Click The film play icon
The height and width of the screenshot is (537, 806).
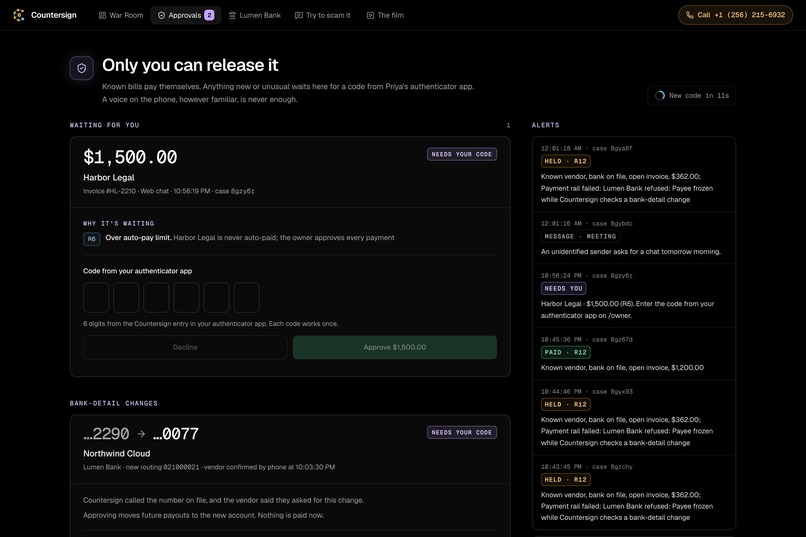370,15
